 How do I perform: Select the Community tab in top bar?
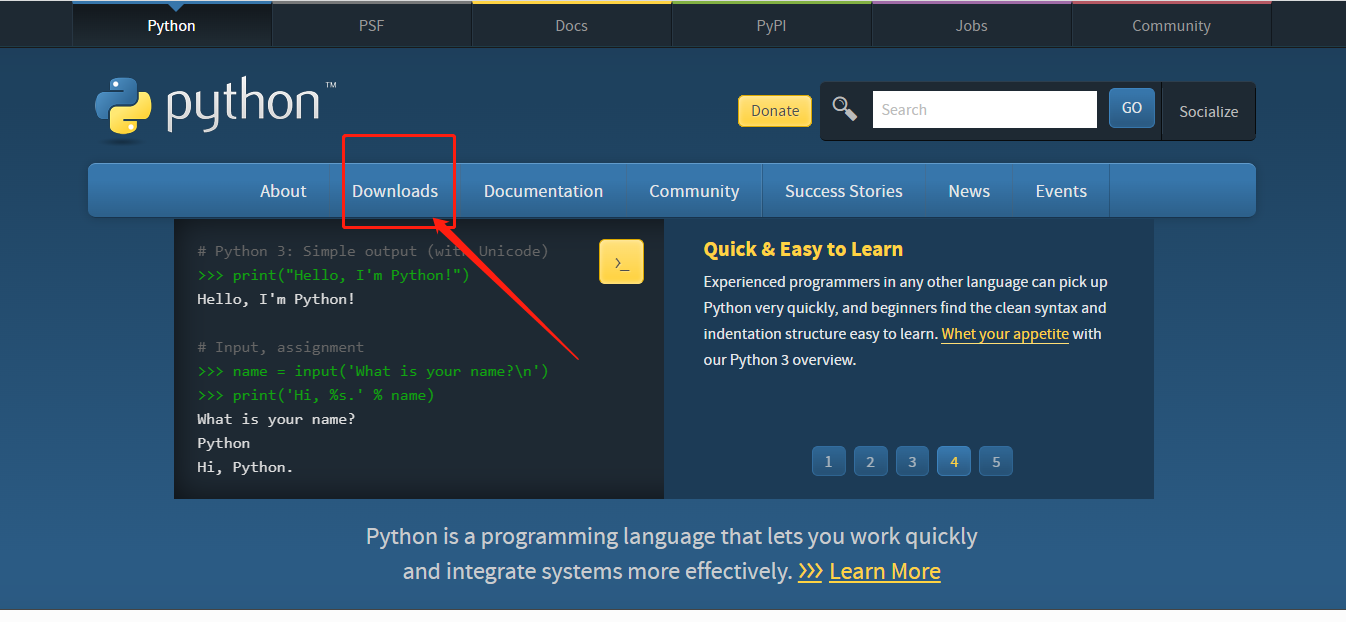tap(1172, 25)
